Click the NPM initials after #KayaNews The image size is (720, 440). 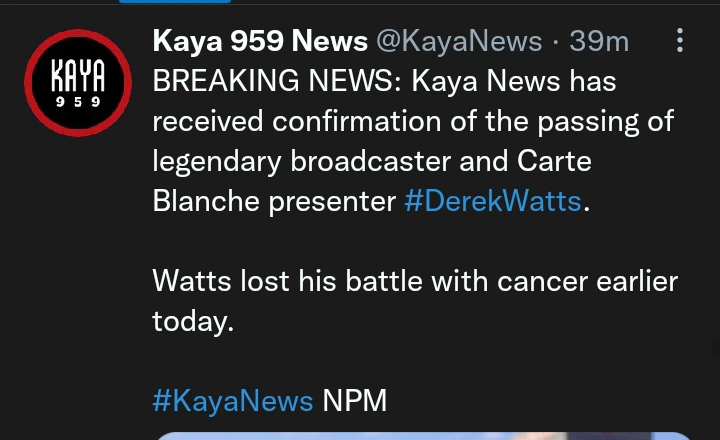tap(354, 401)
